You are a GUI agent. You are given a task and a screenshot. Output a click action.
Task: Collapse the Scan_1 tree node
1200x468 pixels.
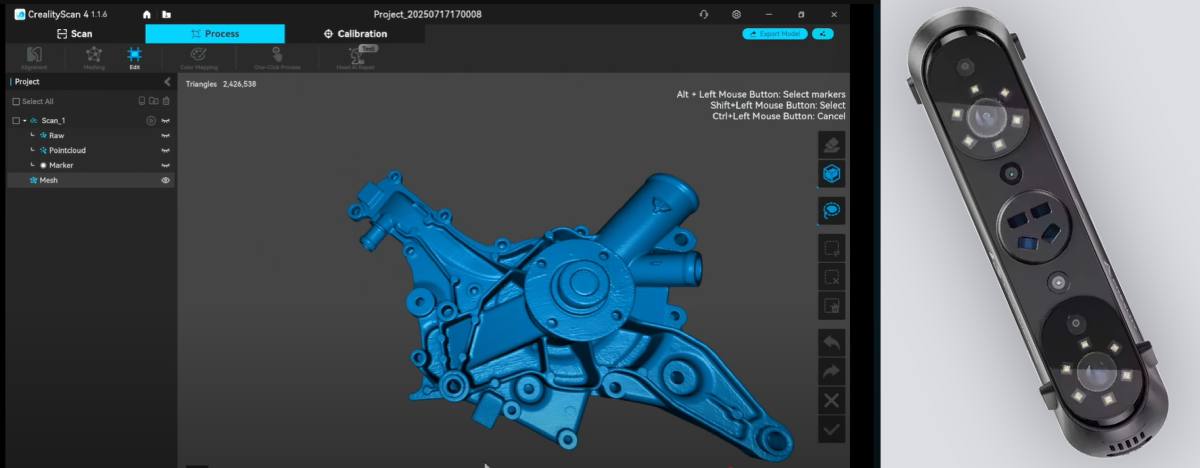click(25, 120)
